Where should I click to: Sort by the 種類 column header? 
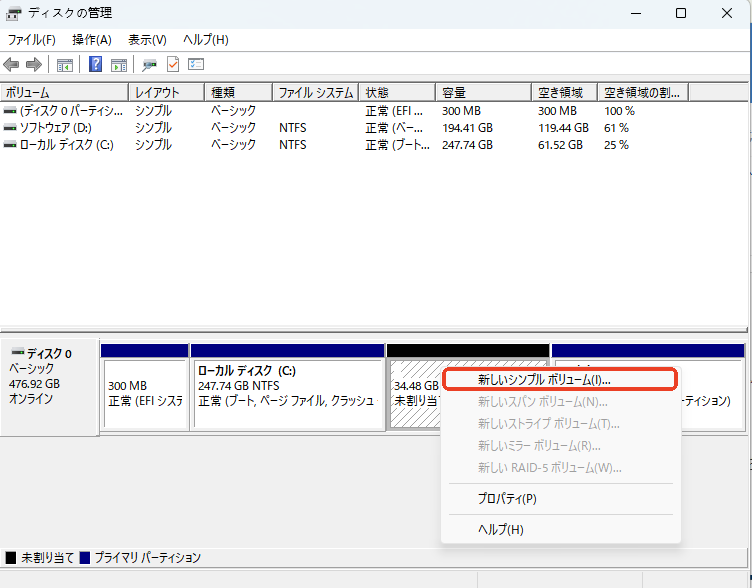pos(238,93)
